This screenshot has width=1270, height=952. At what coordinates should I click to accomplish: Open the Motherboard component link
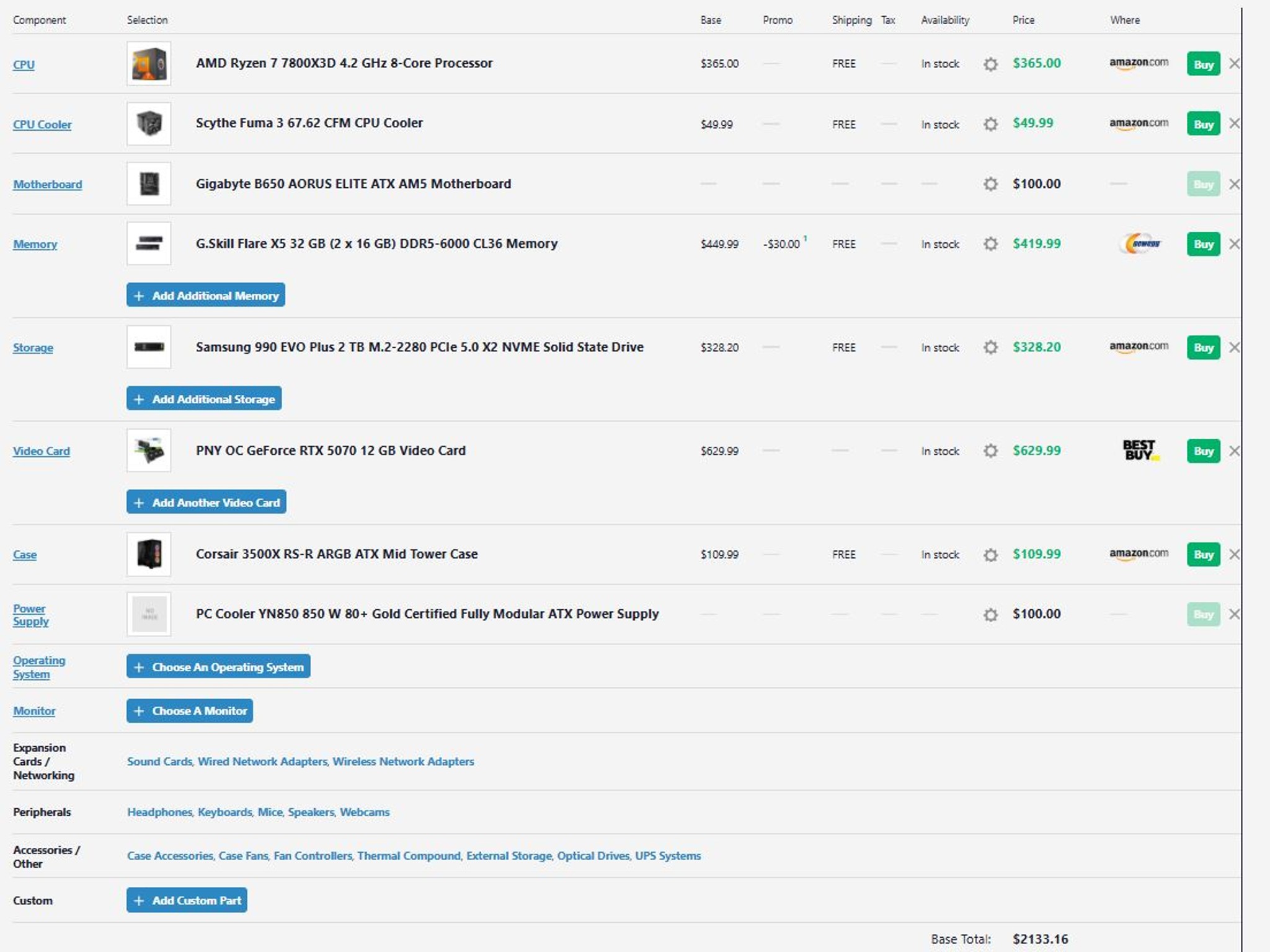(x=47, y=185)
